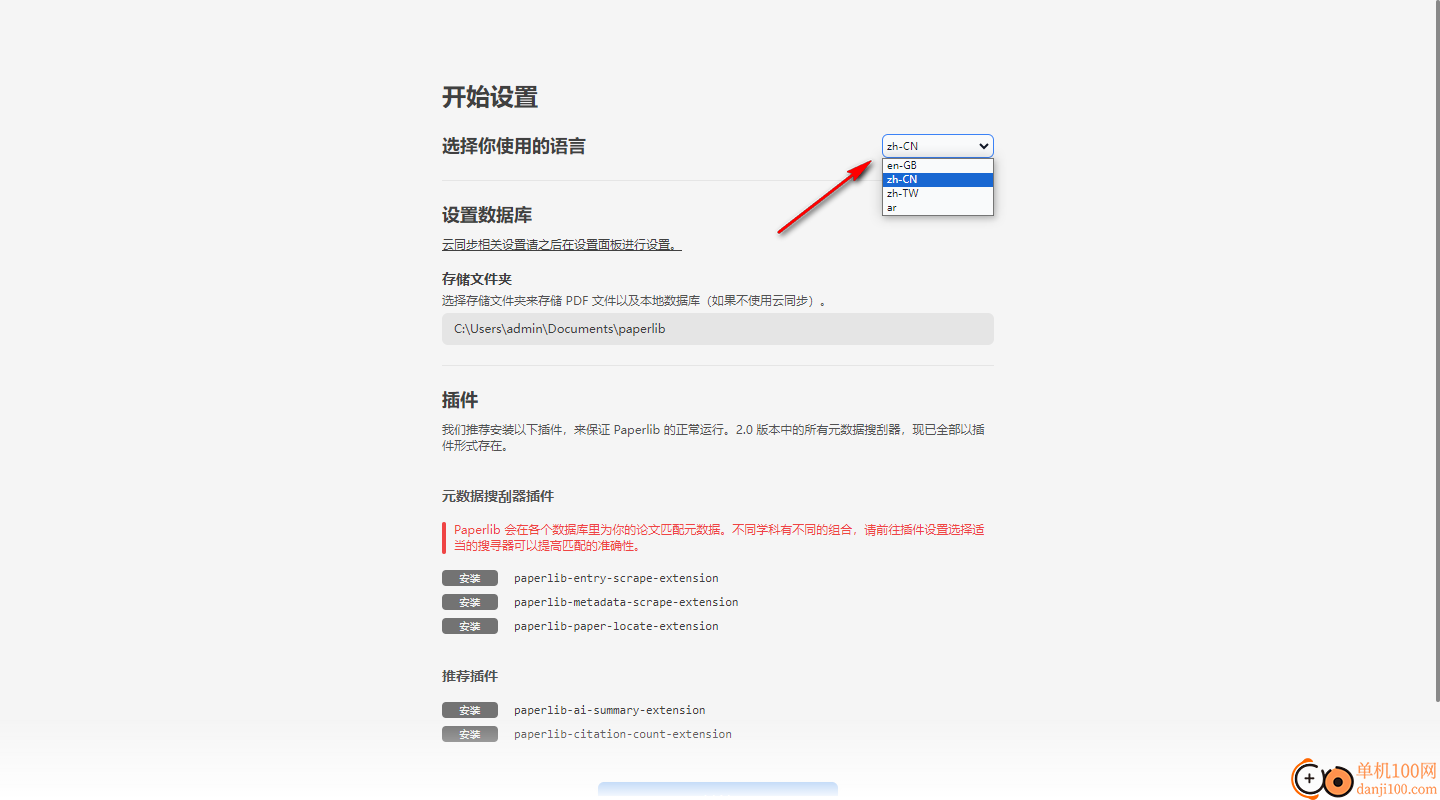The height and width of the screenshot is (800, 1440).
Task: Select the ar language option
Action: pyautogui.click(x=937, y=207)
